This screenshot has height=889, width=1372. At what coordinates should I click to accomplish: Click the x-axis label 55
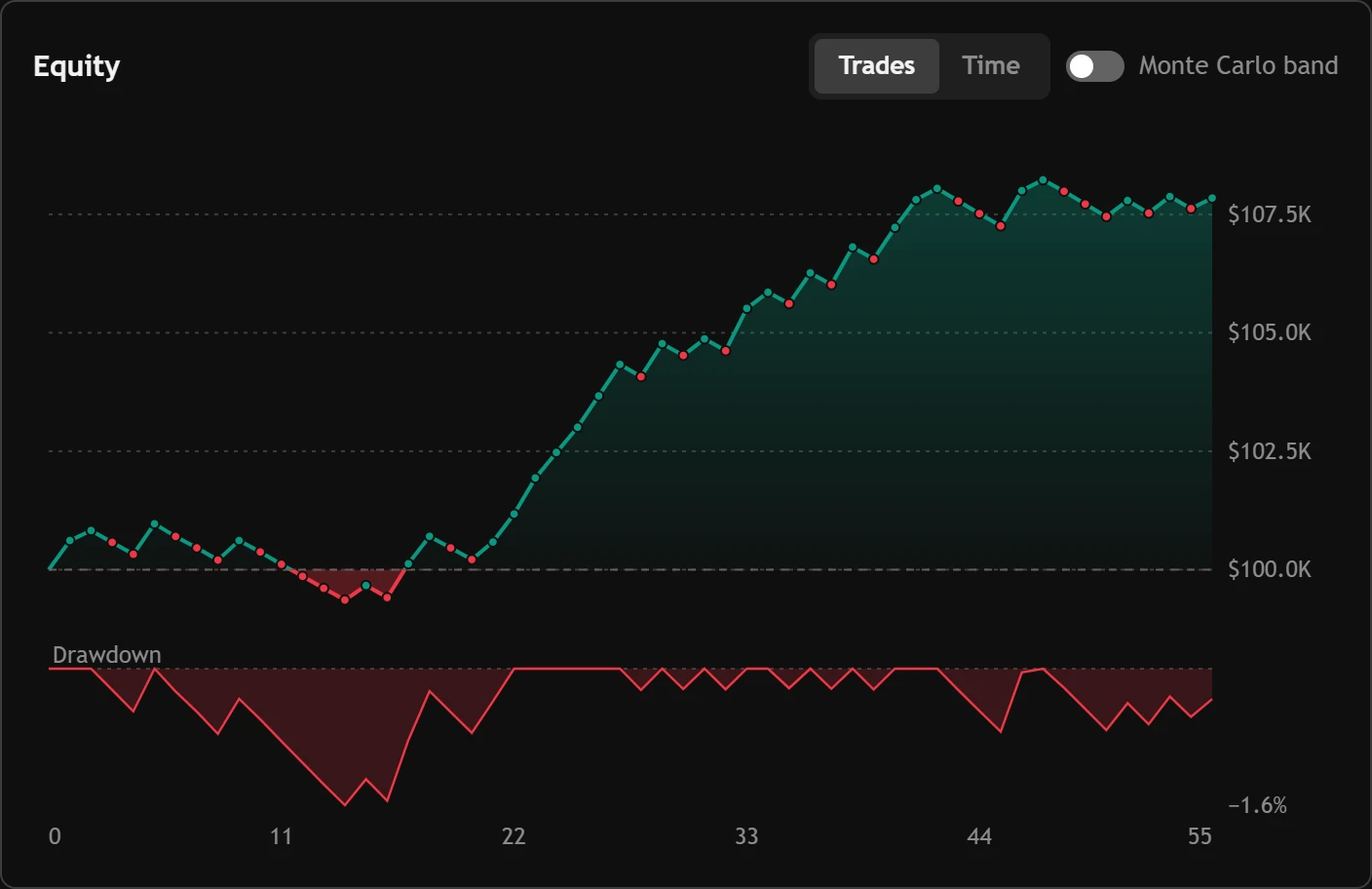pyautogui.click(x=1200, y=836)
